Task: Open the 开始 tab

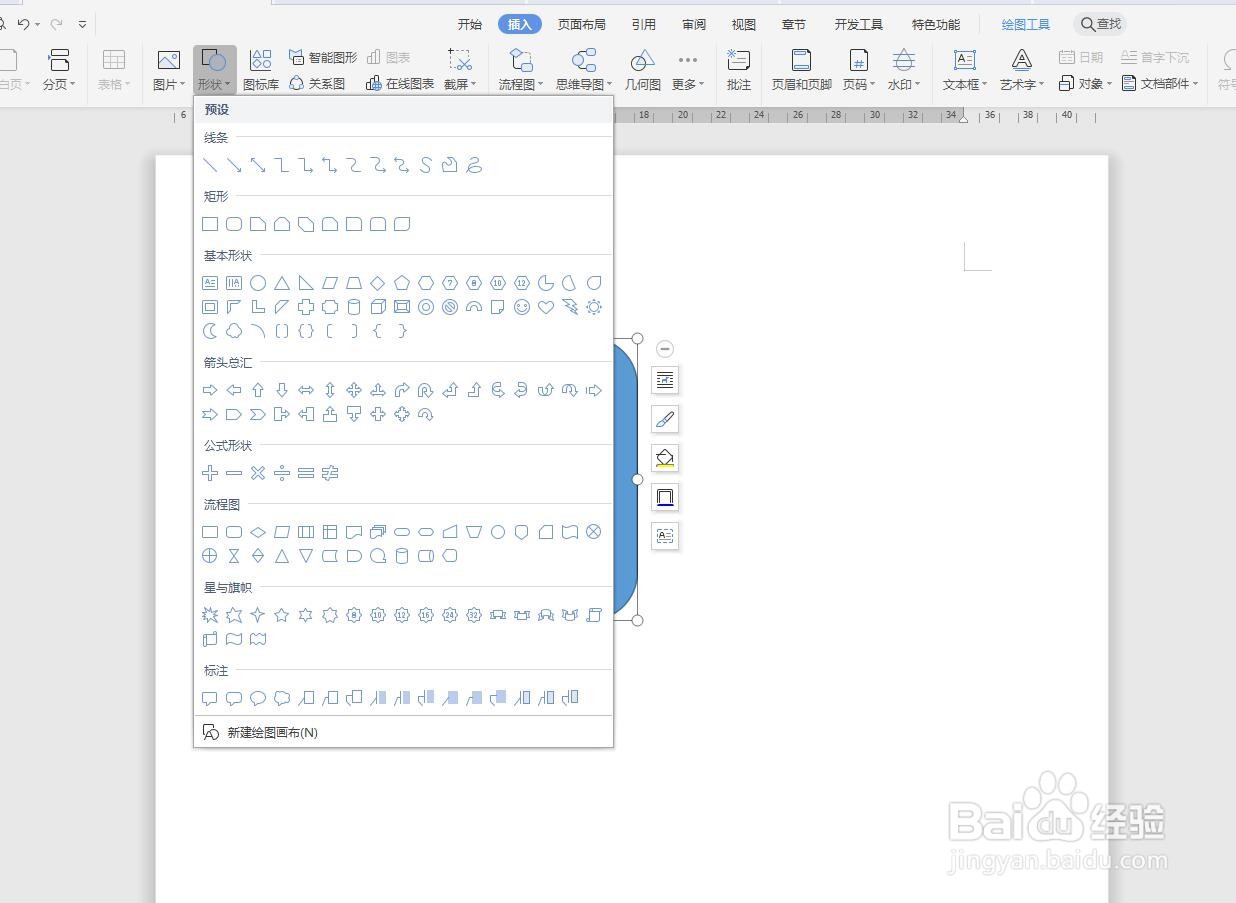Action: tap(470, 24)
